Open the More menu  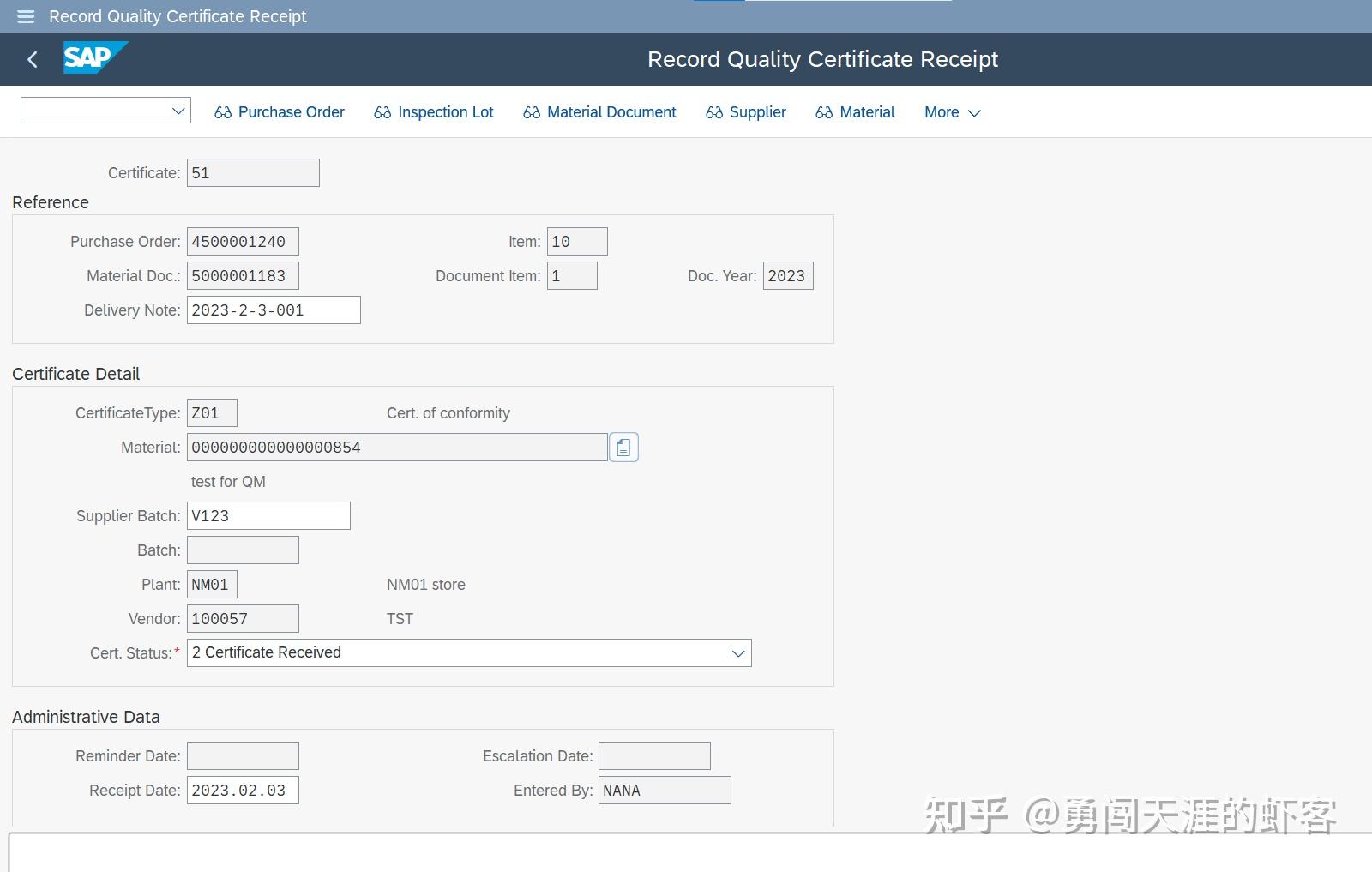tap(942, 112)
